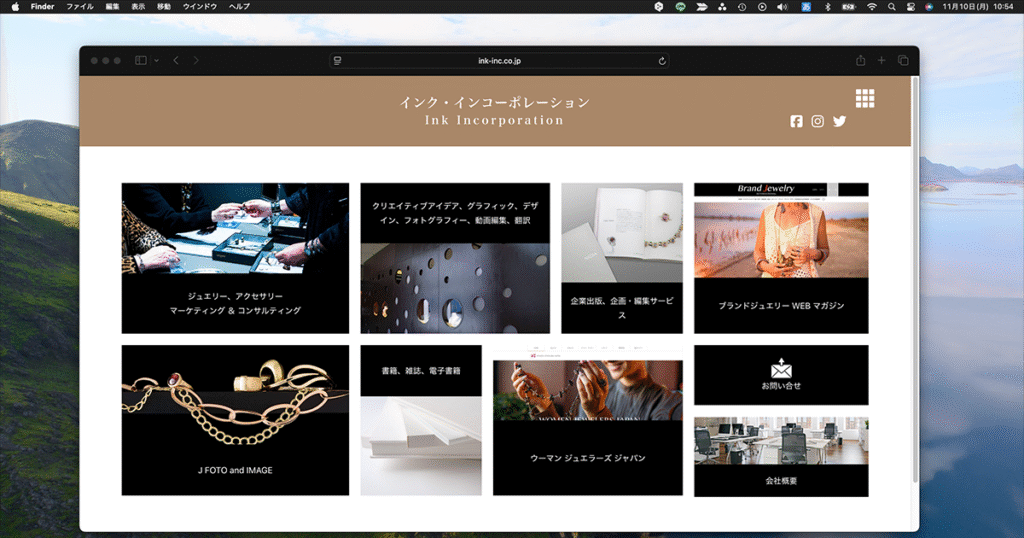Click the page reader icon in address bar
The height and width of the screenshot is (538, 1024).
(338, 61)
